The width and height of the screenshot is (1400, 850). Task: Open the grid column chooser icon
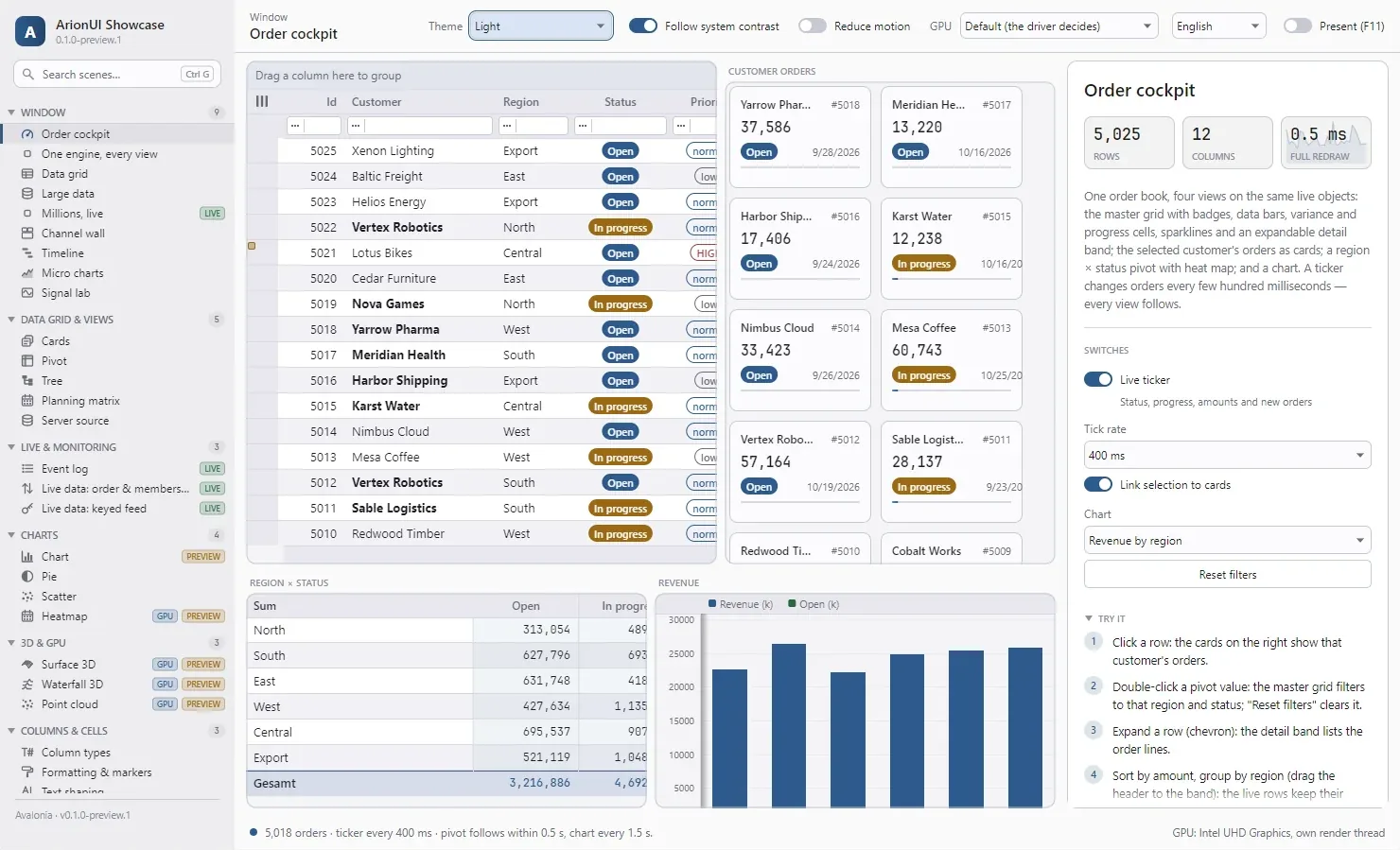point(262,102)
